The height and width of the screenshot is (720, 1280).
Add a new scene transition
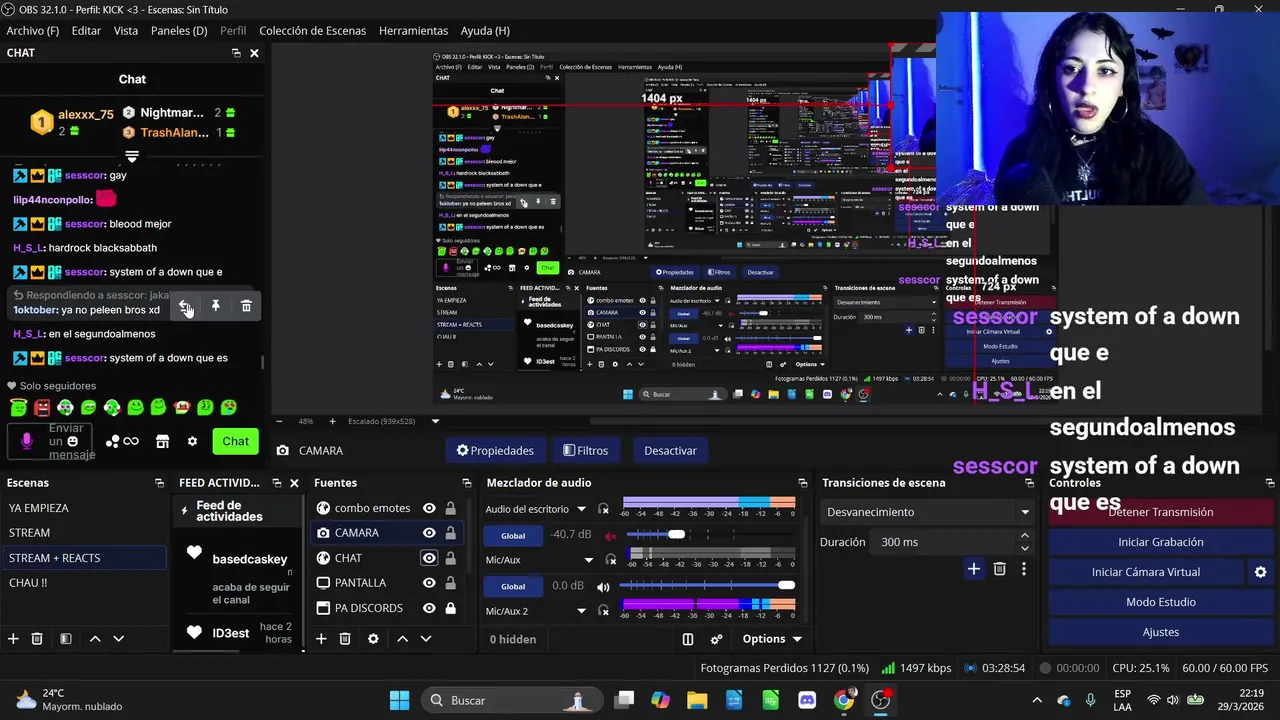click(973, 569)
